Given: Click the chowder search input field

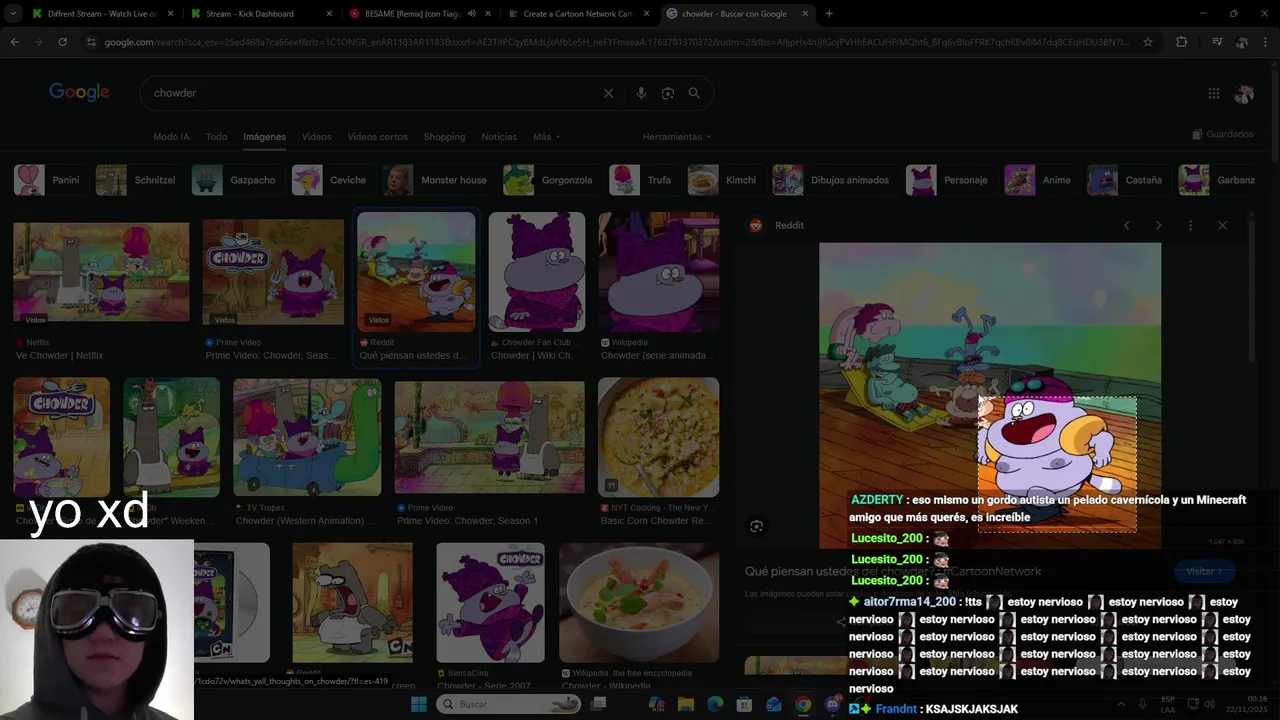Looking at the screenshot, I should (x=370, y=93).
